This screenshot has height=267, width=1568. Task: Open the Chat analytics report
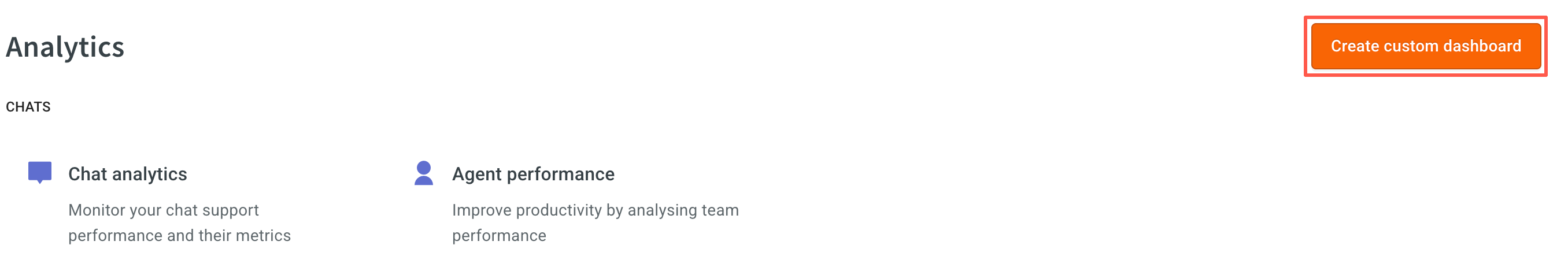coord(127,174)
